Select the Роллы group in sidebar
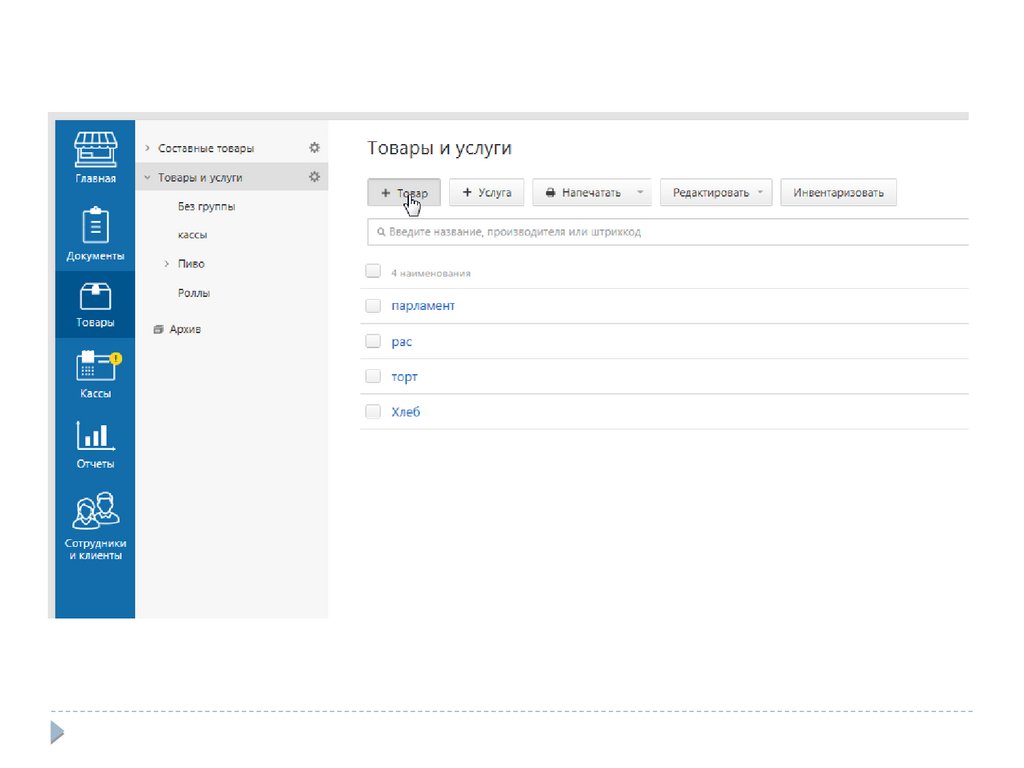This screenshot has width=1024, height=768. pos(194,293)
